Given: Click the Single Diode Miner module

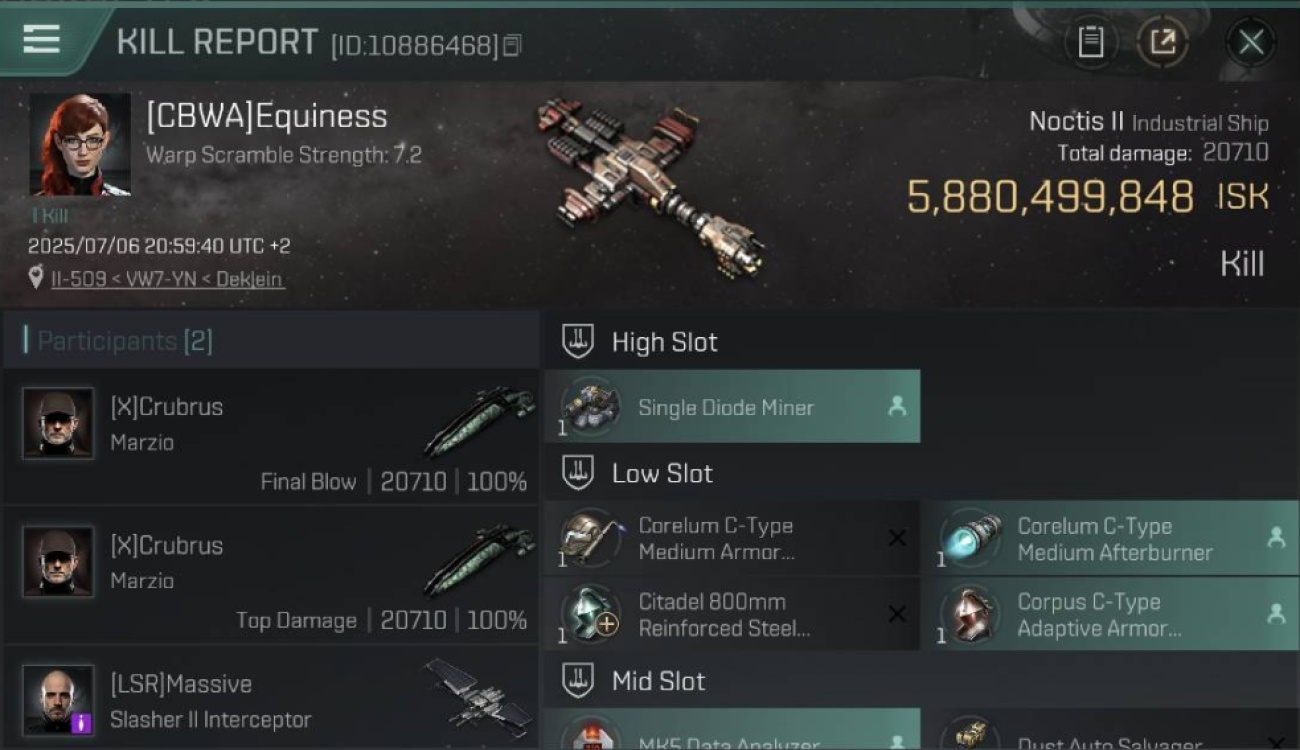Looking at the screenshot, I should [x=732, y=406].
